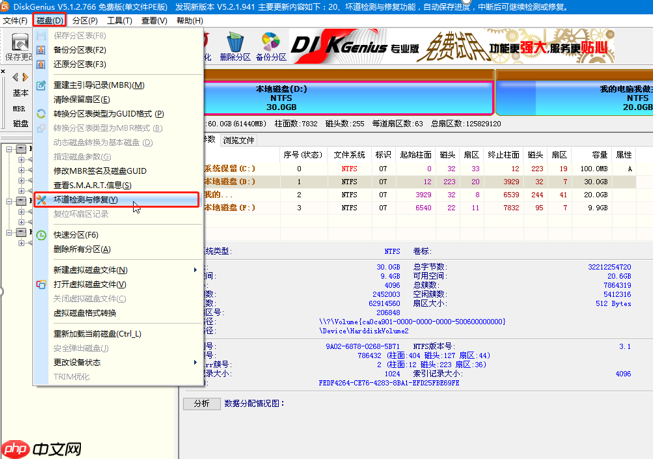This screenshot has width=653, height=459.
Task: Select the 系统保留(C:) partition row
Action: (x=420, y=169)
